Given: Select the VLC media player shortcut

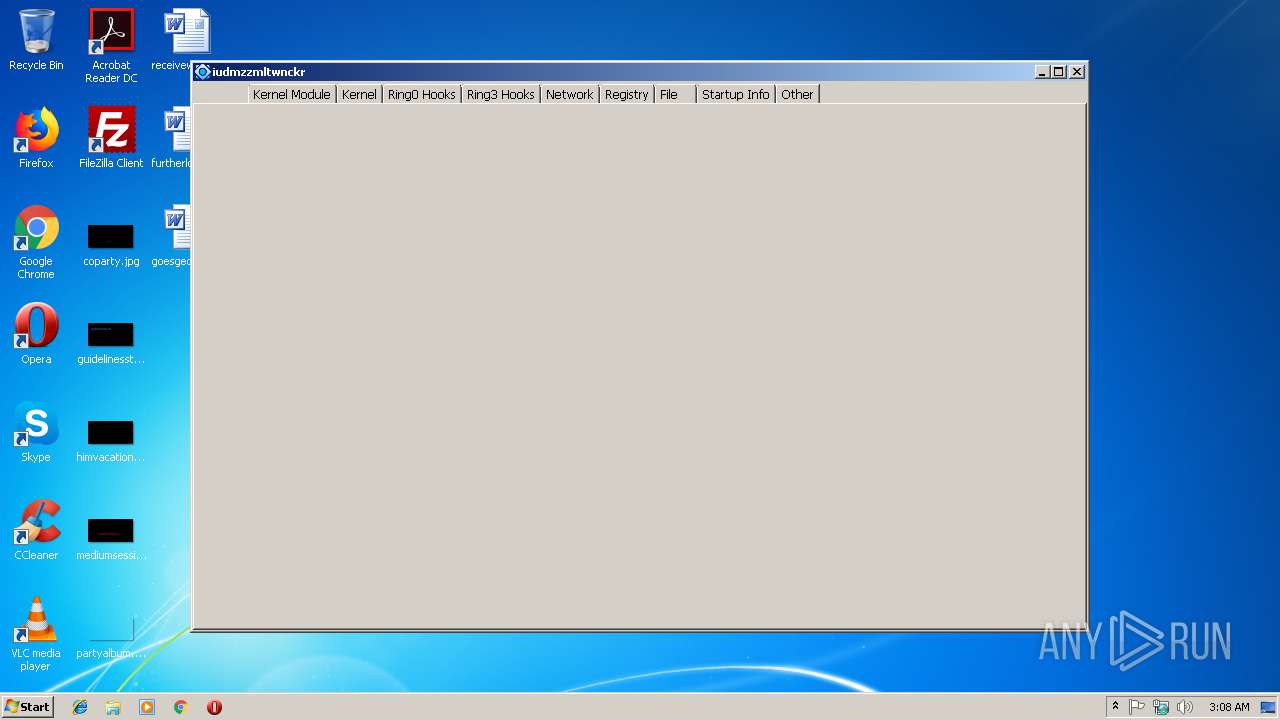Looking at the screenshot, I should [x=36, y=634].
